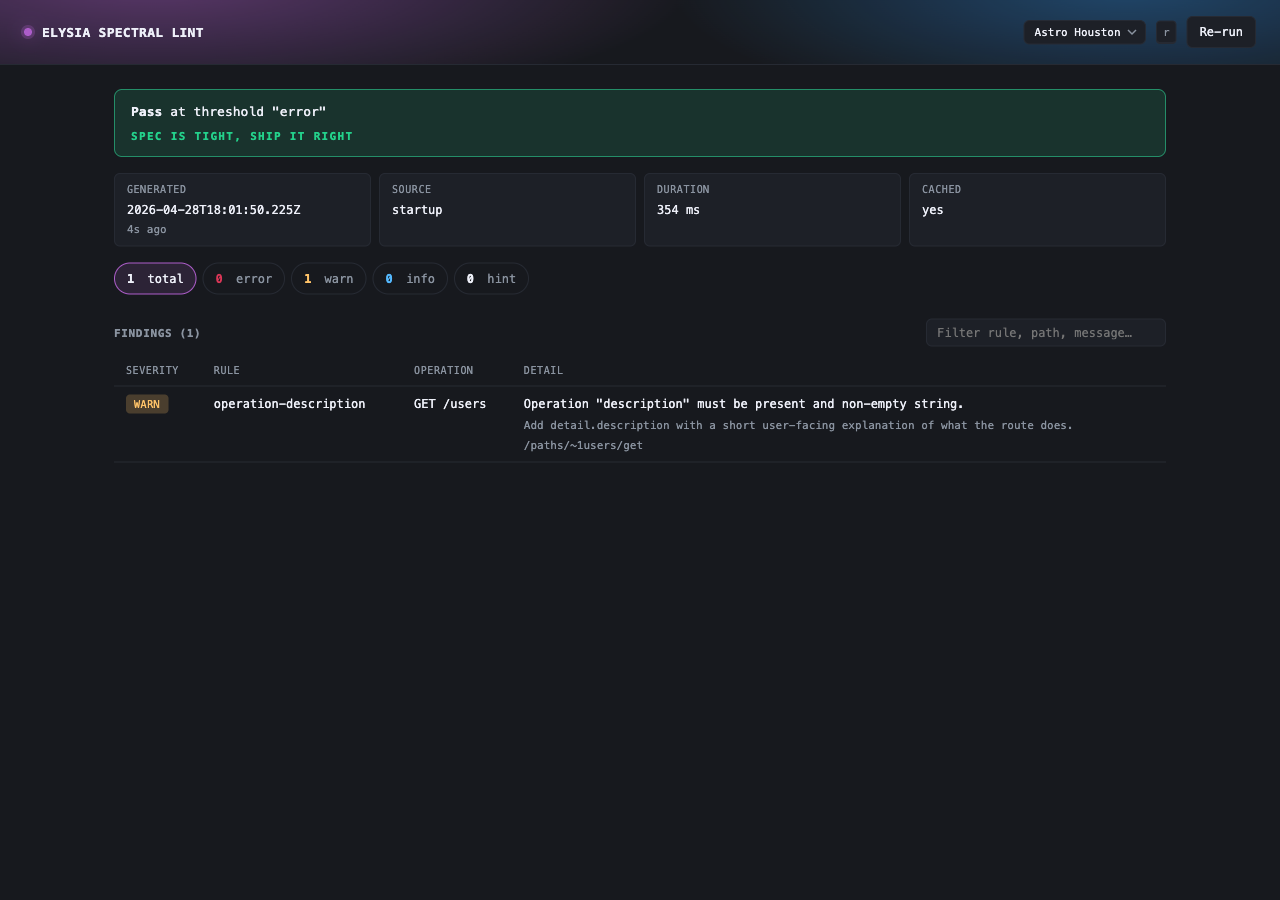Click the Re-run button

1221,32
